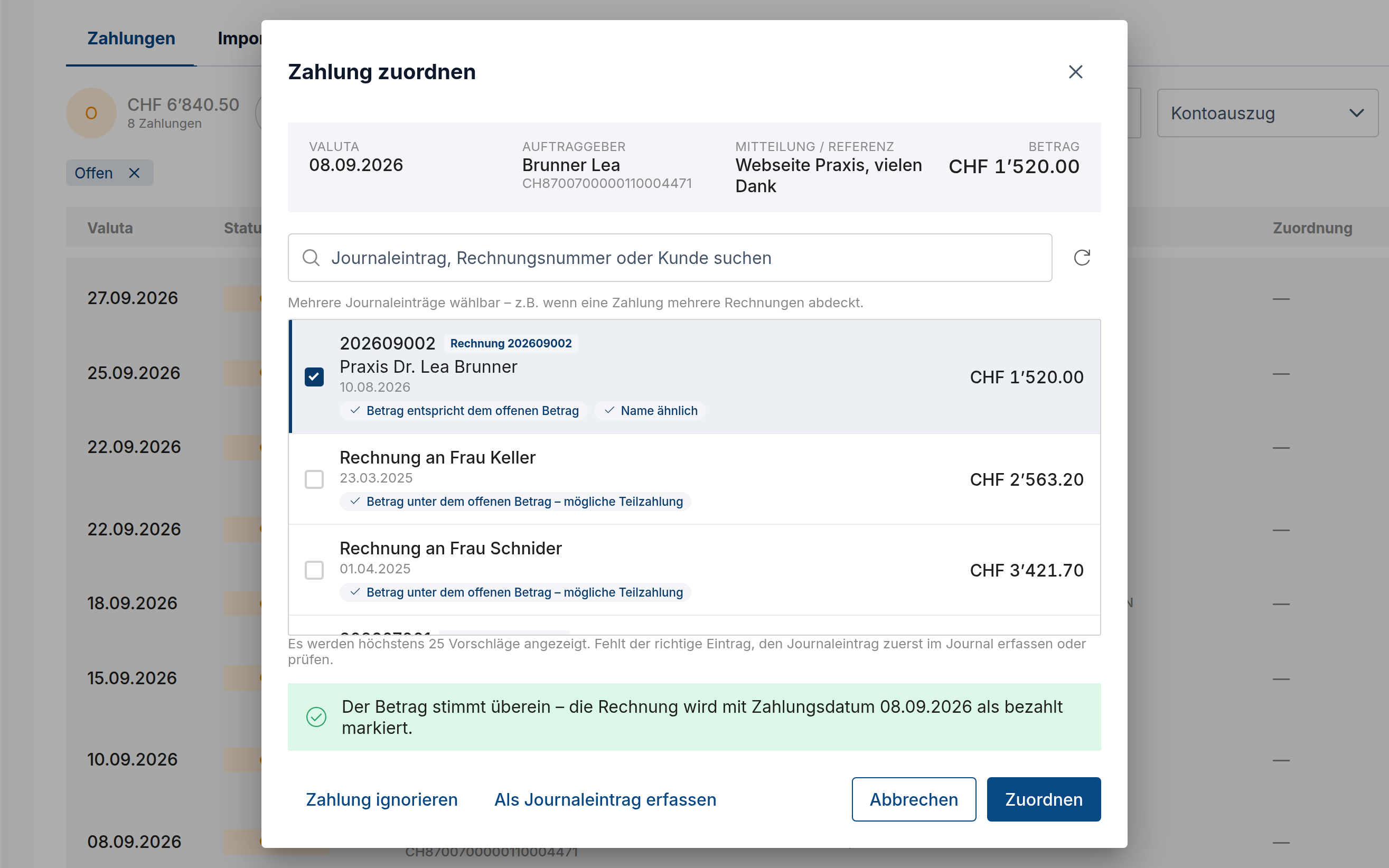The width and height of the screenshot is (1389, 868).
Task: Click Zahlung ignorieren link
Action: [x=382, y=799]
